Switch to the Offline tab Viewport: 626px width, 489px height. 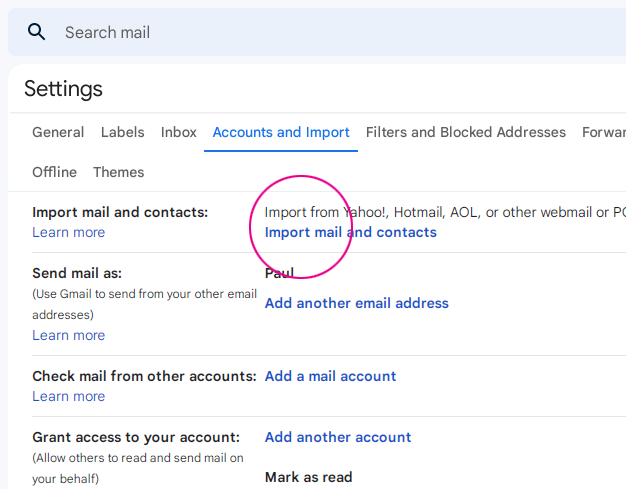pos(54,172)
